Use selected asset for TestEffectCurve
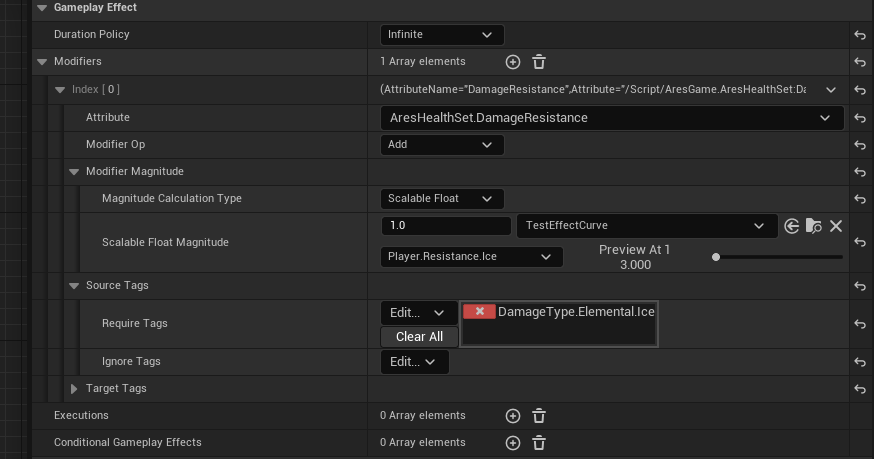 tap(792, 226)
